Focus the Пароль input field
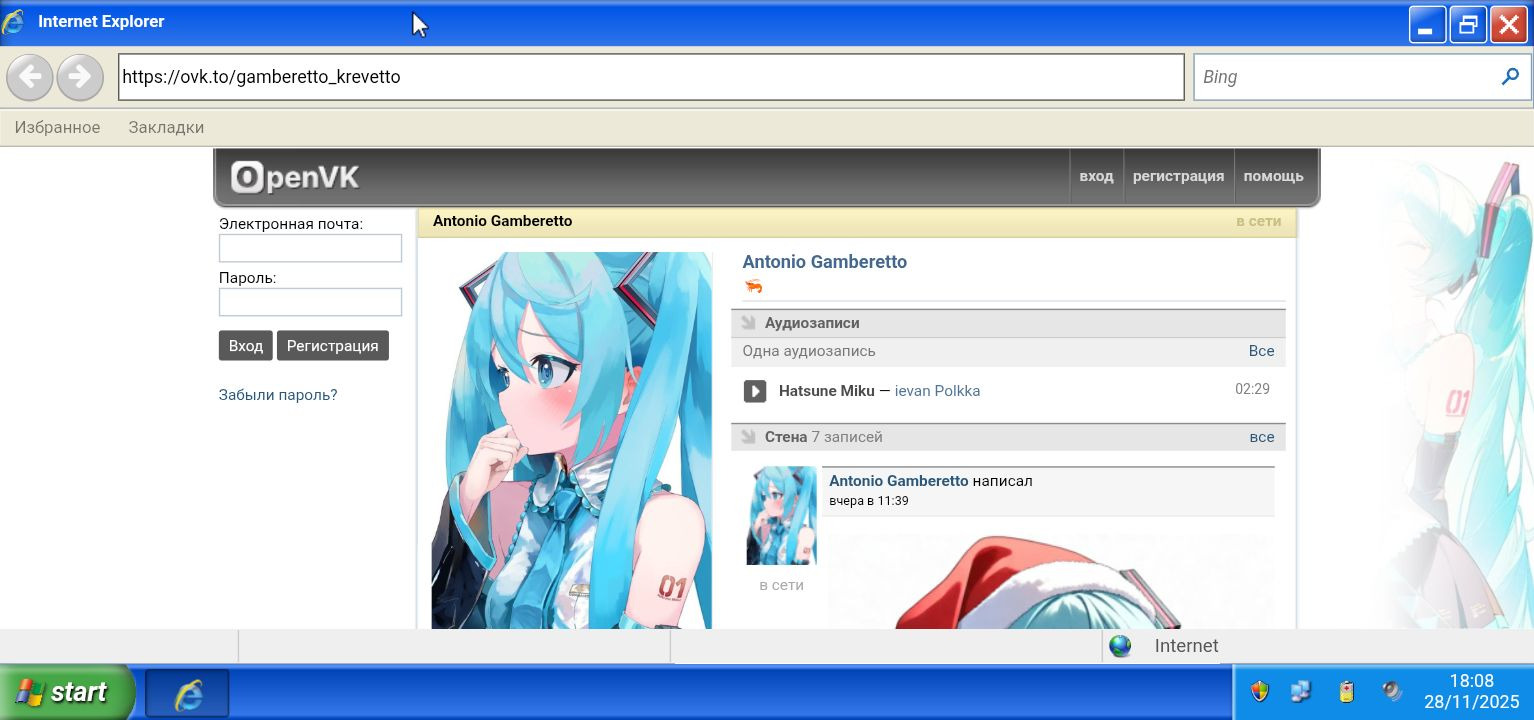 pos(310,302)
